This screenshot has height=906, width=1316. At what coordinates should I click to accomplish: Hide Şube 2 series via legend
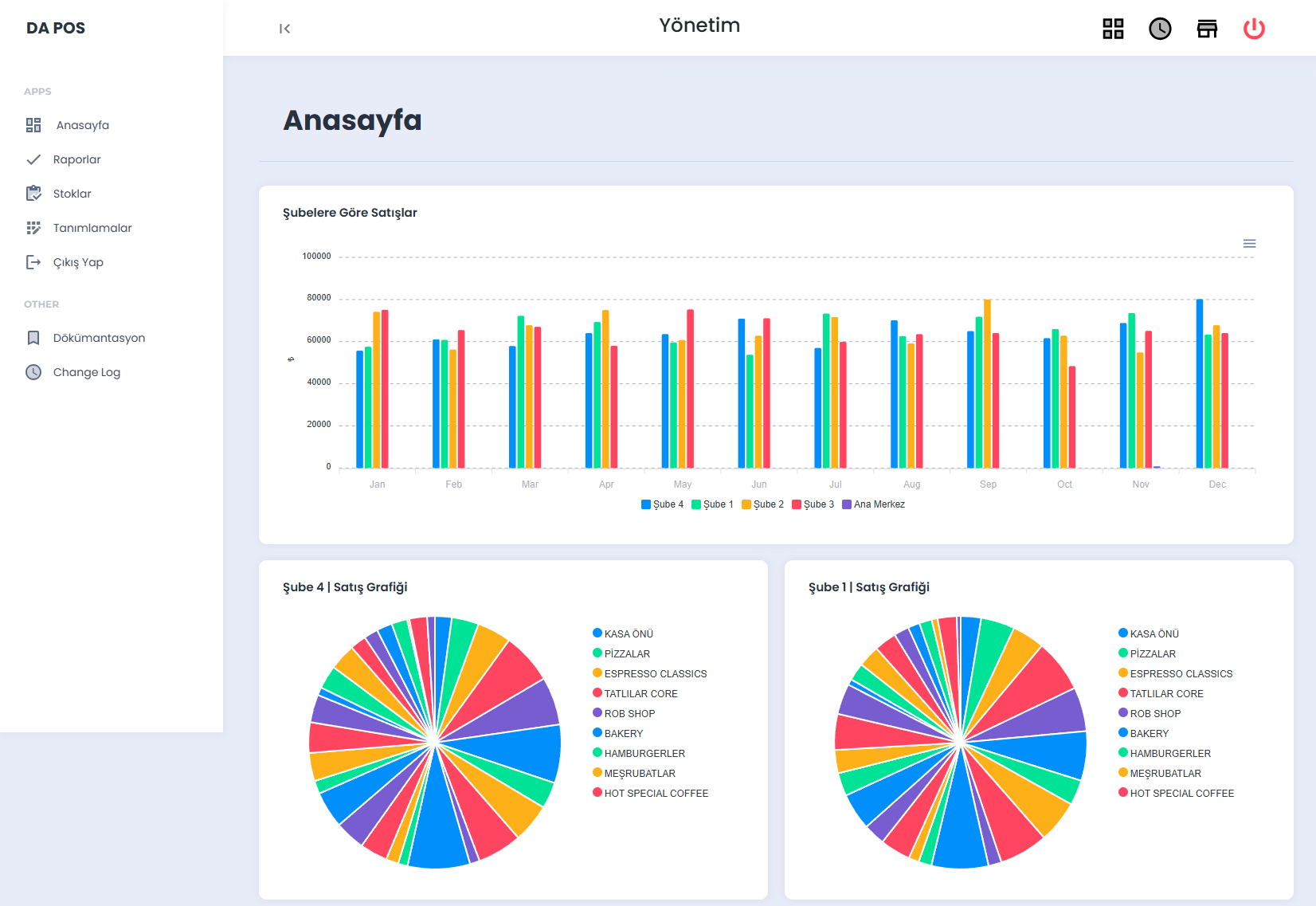(762, 504)
